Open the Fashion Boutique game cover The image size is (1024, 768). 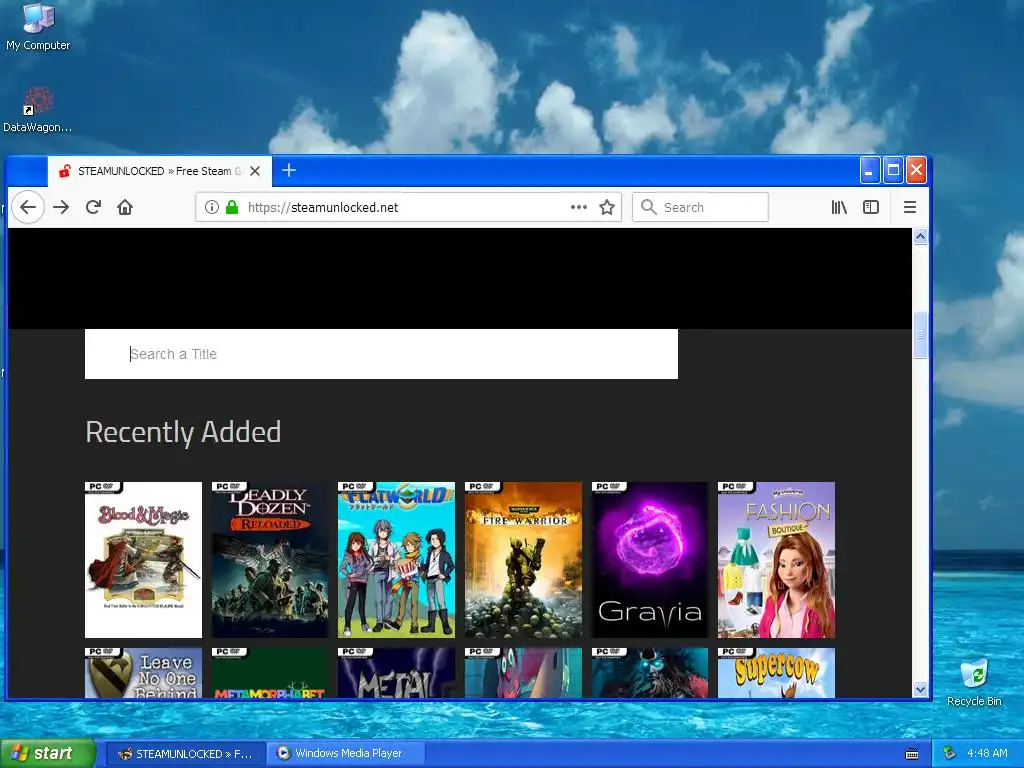(x=776, y=560)
